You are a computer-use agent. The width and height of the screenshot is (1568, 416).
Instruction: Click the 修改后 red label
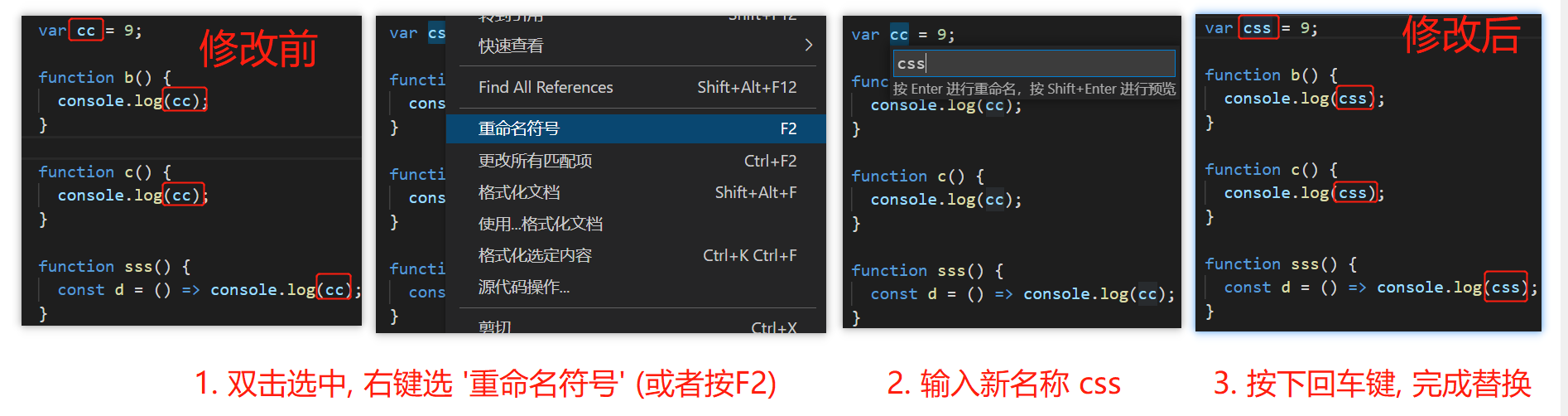(x=1461, y=35)
